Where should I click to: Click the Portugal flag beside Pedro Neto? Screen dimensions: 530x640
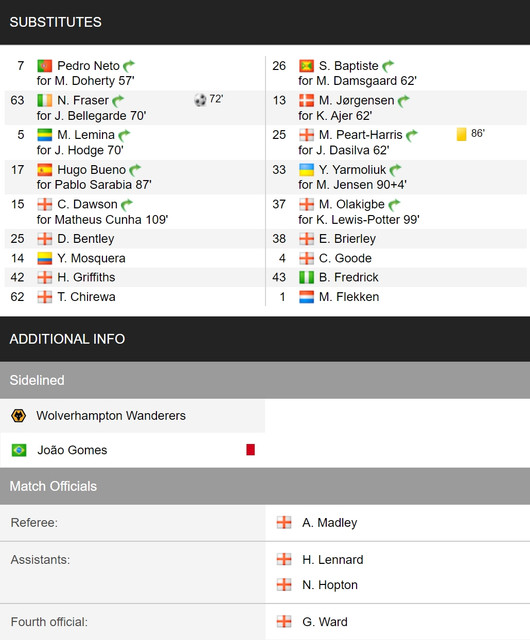[x=45, y=66]
